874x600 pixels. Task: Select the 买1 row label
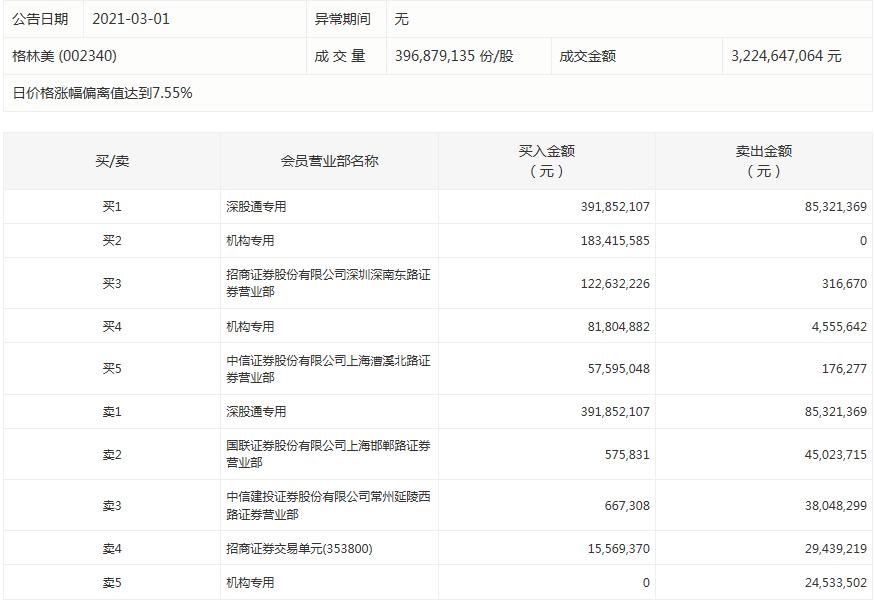(112, 207)
